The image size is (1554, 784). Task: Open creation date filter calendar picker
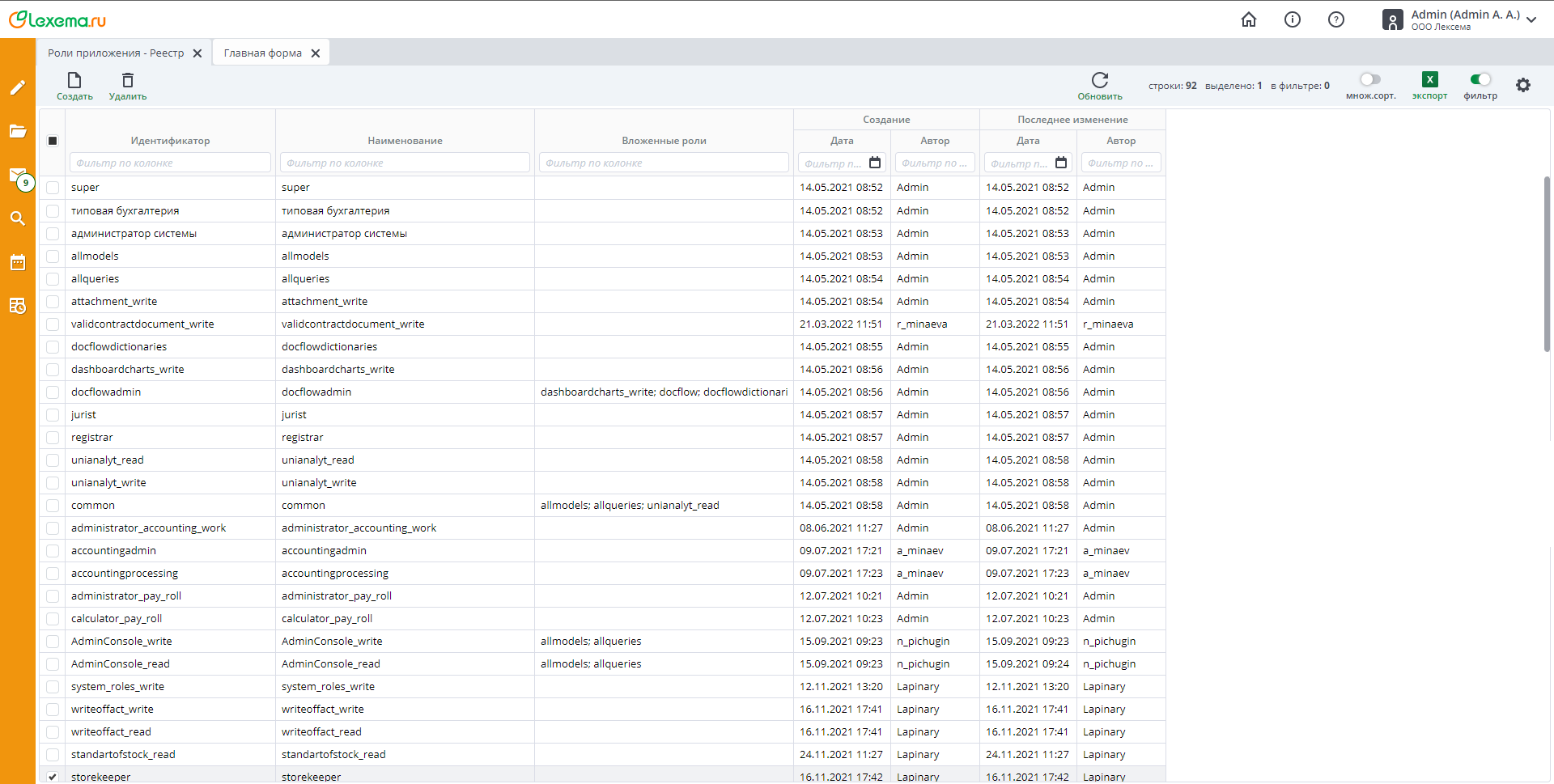tap(875, 163)
